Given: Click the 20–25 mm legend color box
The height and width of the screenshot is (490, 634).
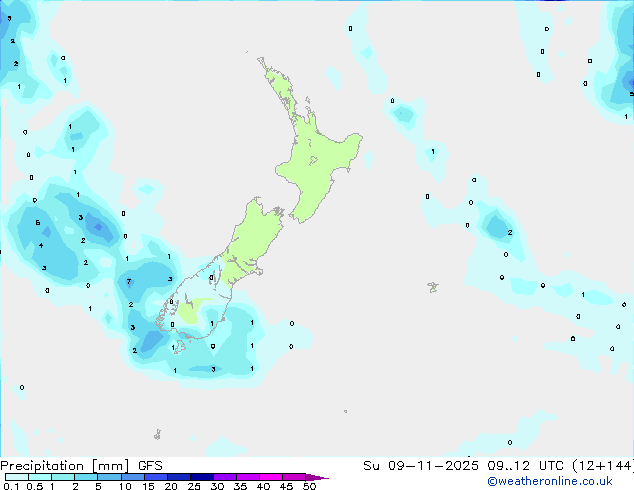Looking at the screenshot, I should tap(179, 477).
